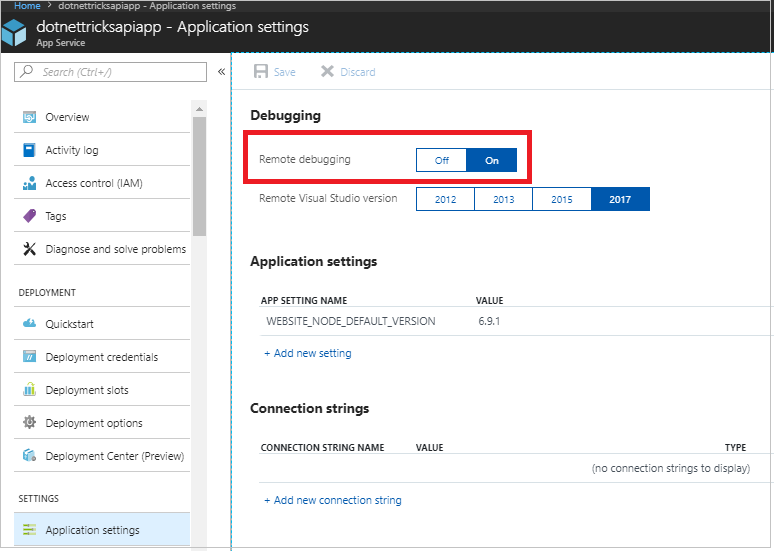Viewport: 774px width, 551px height.
Task: Open Deployment Center (Preview) menu item
Action: 114,456
